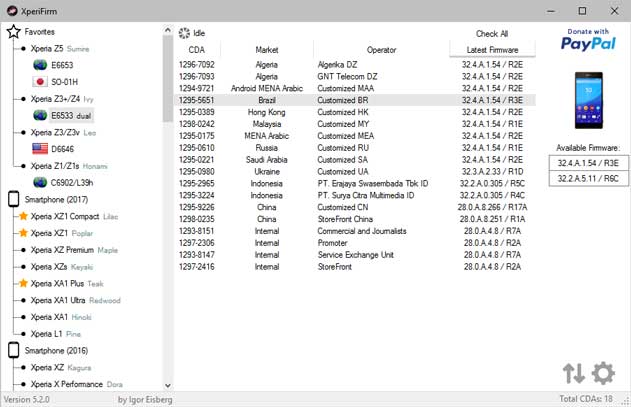Select Xperia XZs Keyaki
The image size is (631, 407).
coord(62,267)
